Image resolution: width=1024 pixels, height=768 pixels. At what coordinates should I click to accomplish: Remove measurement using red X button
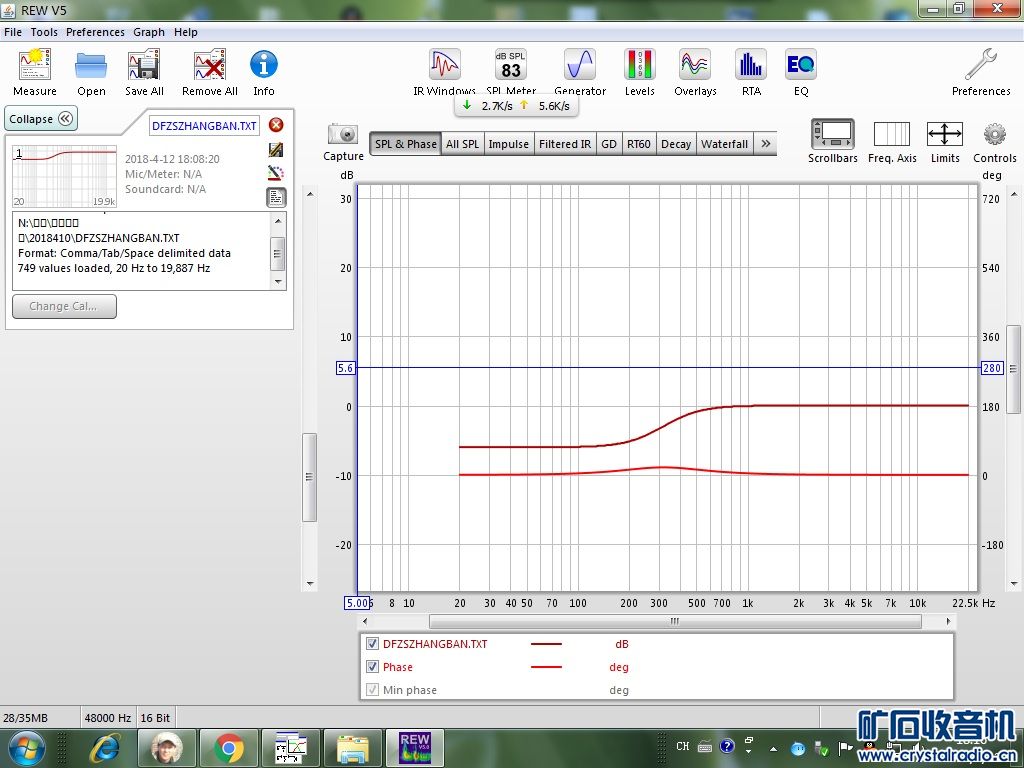tap(276, 125)
